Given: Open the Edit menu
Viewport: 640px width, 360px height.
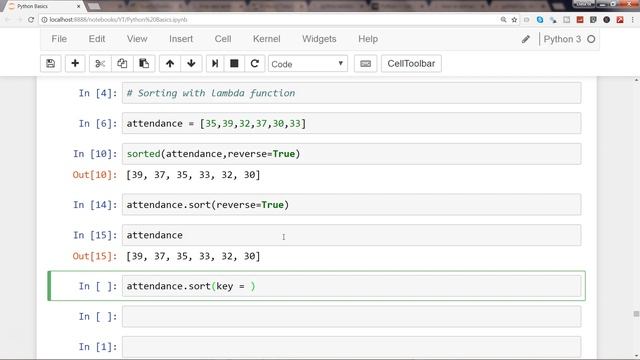Looking at the screenshot, I should click(97, 39).
